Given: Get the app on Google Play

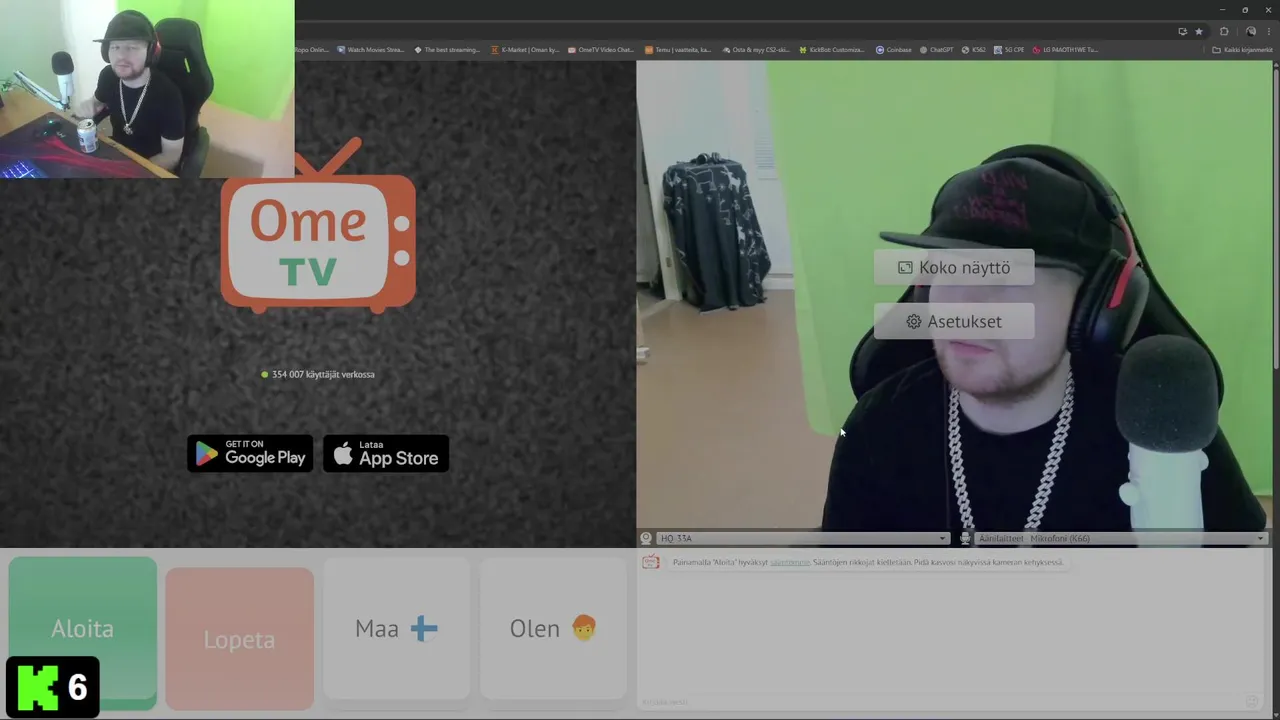Looking at the screenshot, I should pos(250,454).
